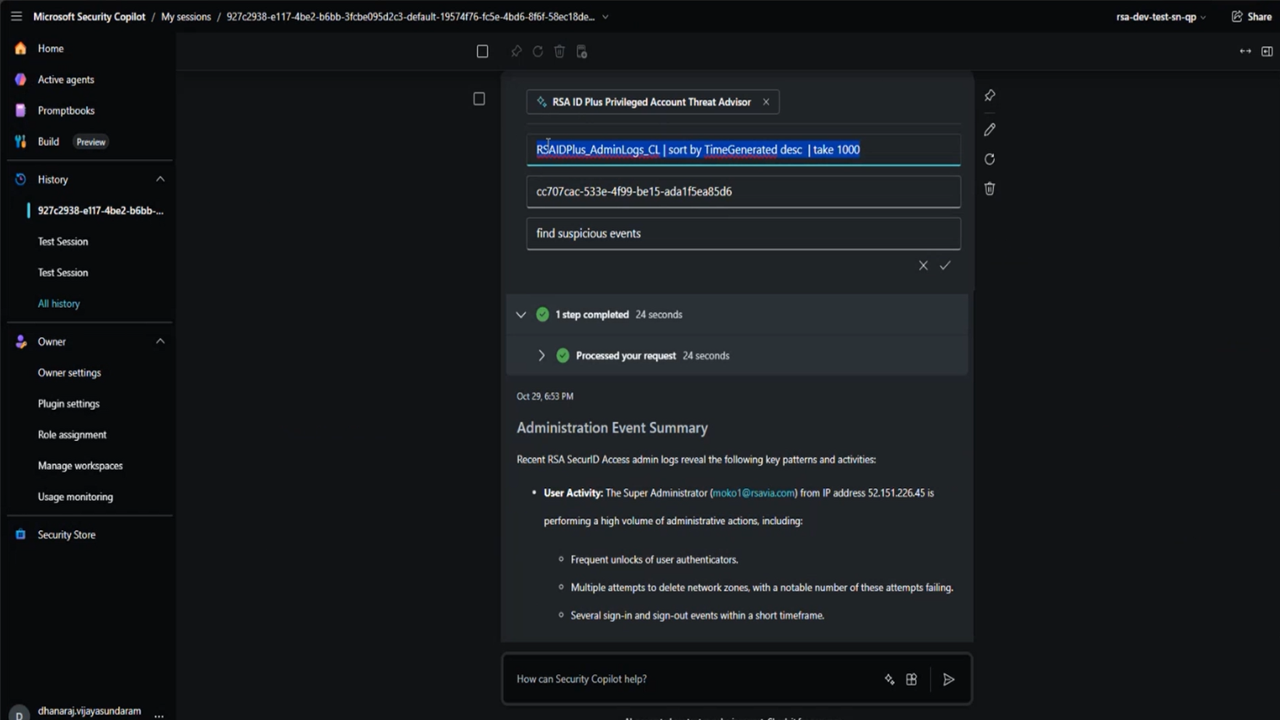This screenshot has height=720, width=1280.
Task: Open Manage workspaces
Action: 80,465
